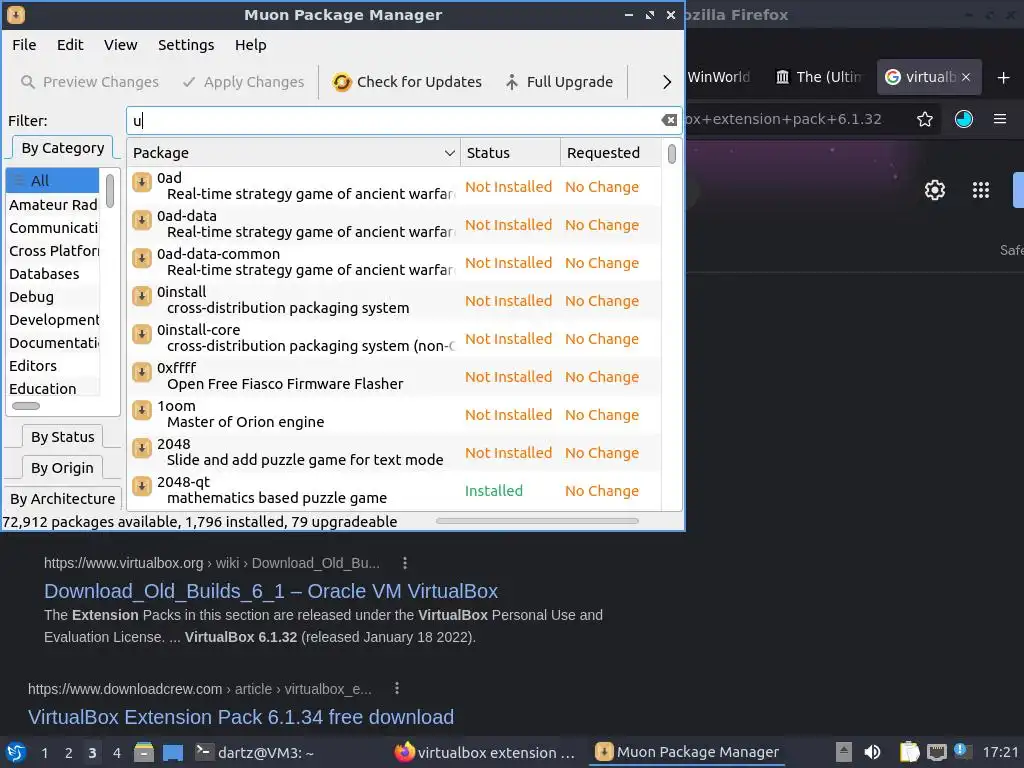Open VirtualBox Extension Pack 6.1.34 link
This screenshot has width=1024, height=768.
pos(240,717)
